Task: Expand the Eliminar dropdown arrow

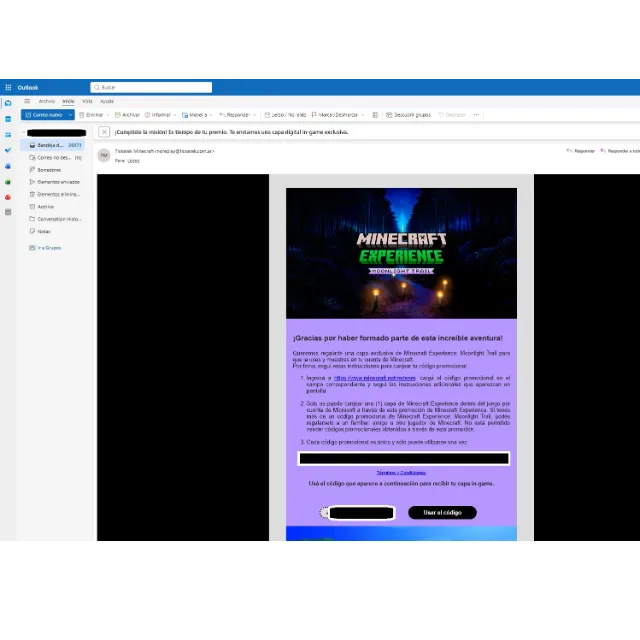Action: (x=108, y=115)
